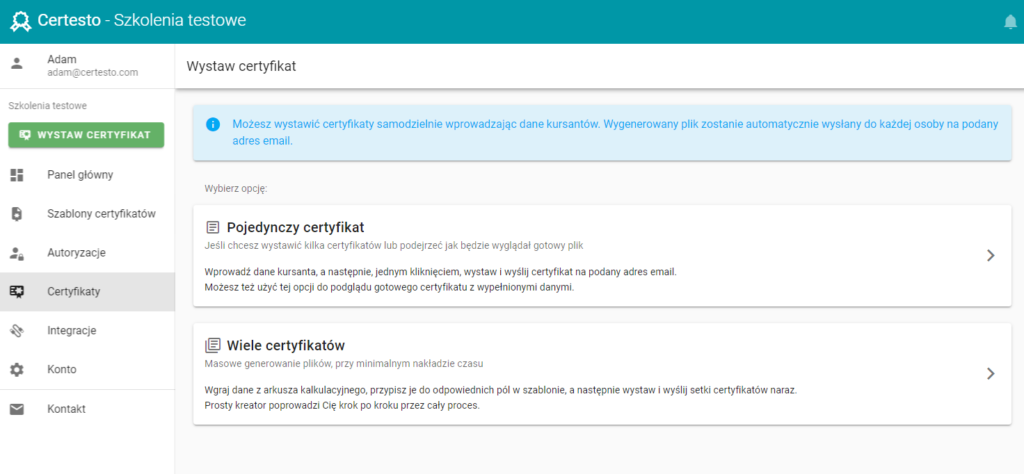The image size is (1024, 474).
Task: Click the user avatar icon beside Adam
Action: pyautogui.click(x=17, y=63)
